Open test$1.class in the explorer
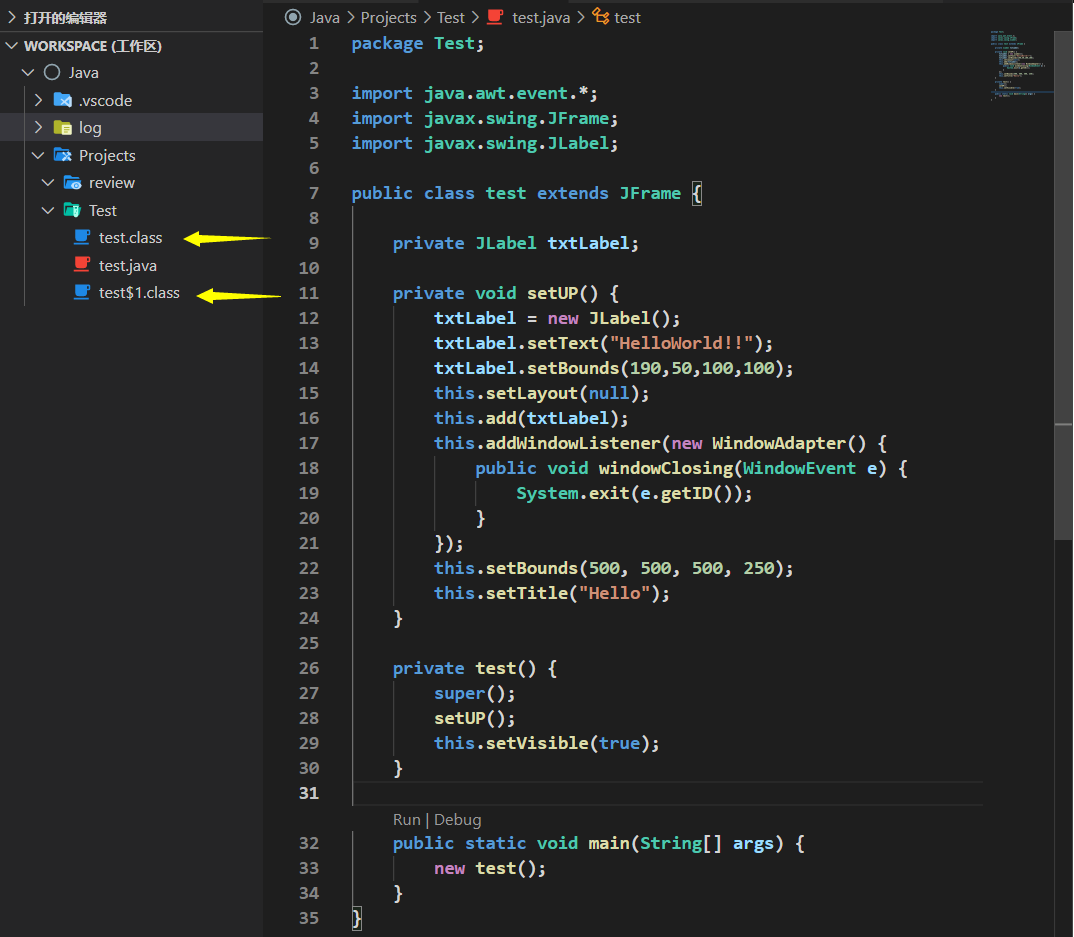The image size is (1074, 937). point(139,293)
